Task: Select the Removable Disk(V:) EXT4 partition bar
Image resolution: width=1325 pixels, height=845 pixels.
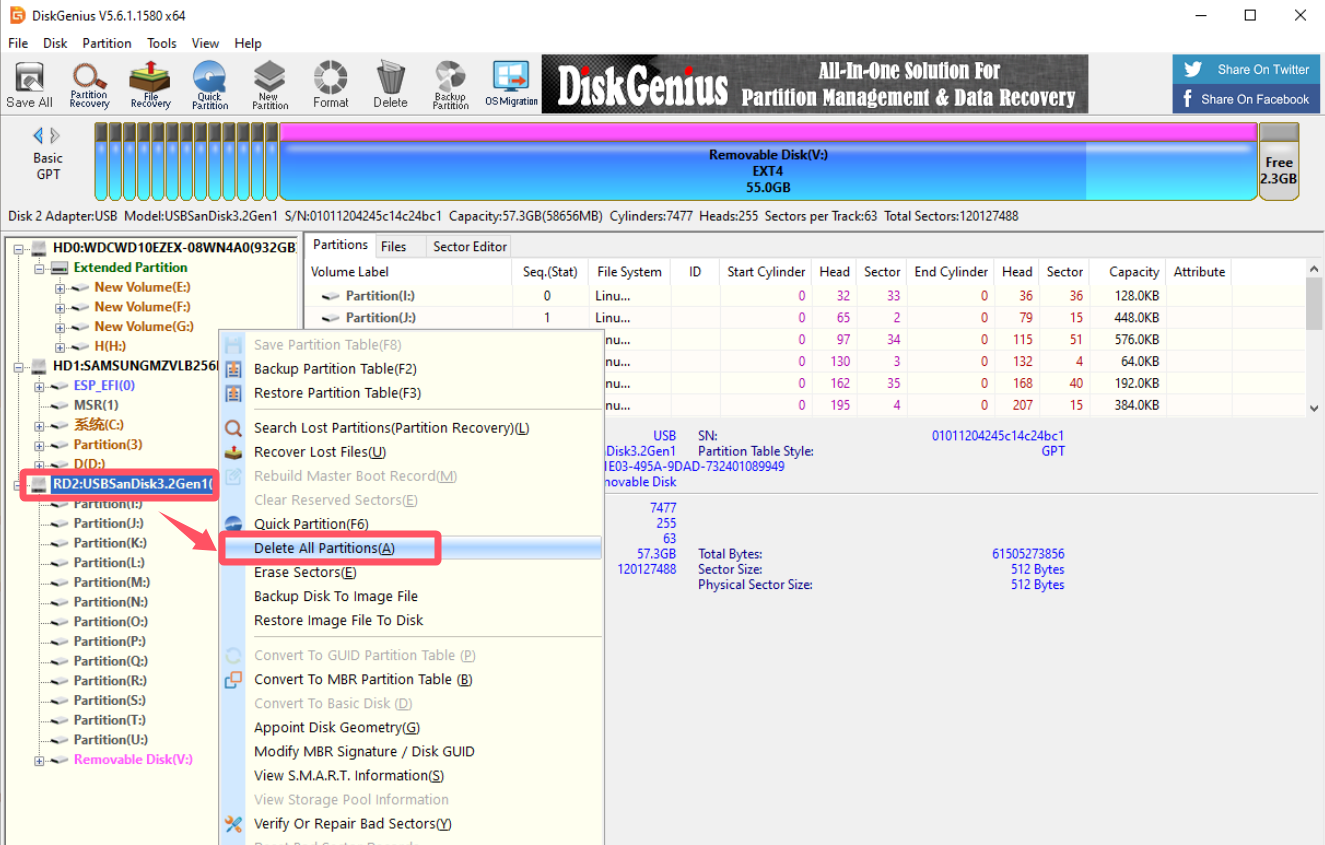Action: tap(768, 170)
